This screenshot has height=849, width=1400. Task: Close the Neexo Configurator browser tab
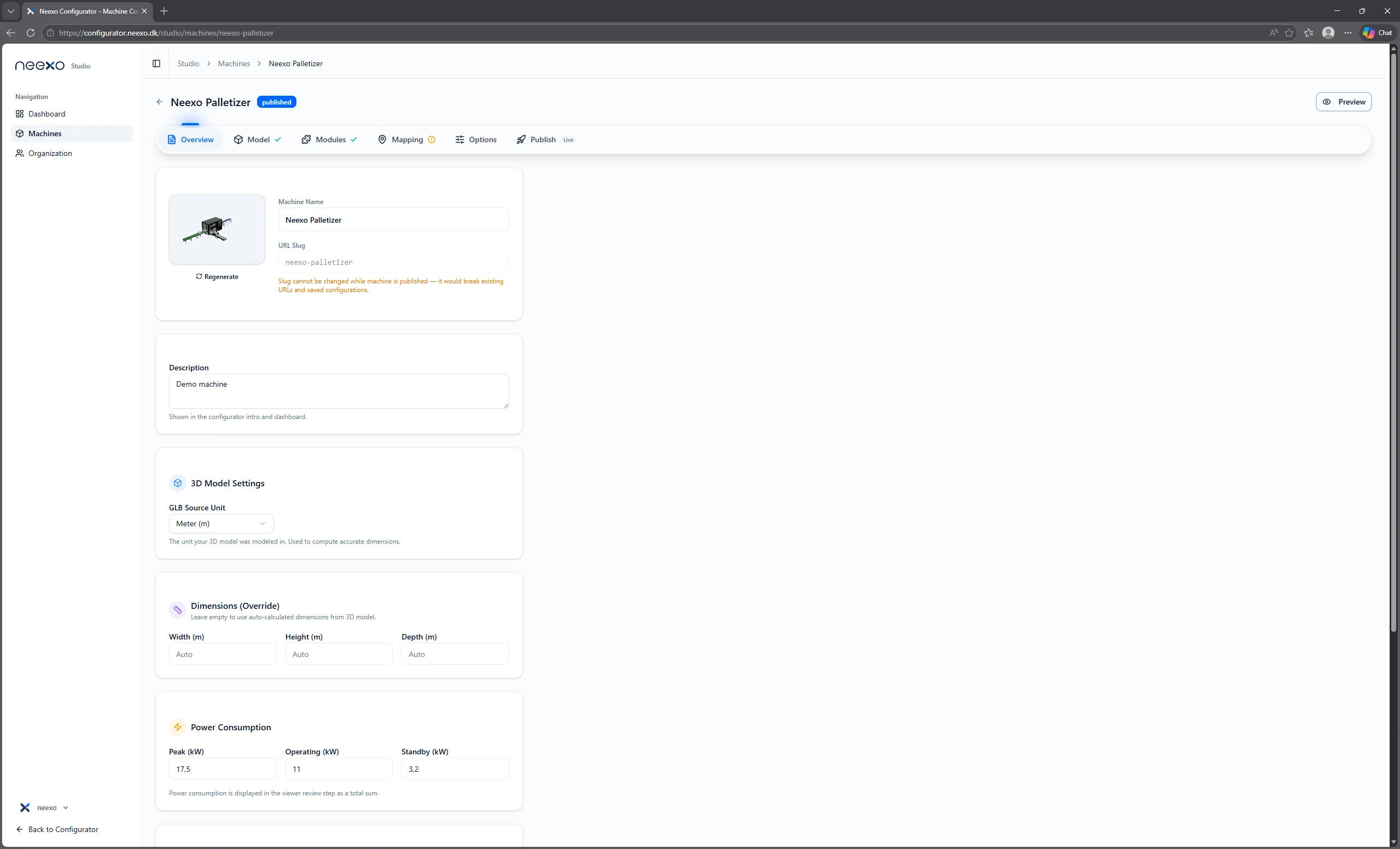[x=144, y=11]
